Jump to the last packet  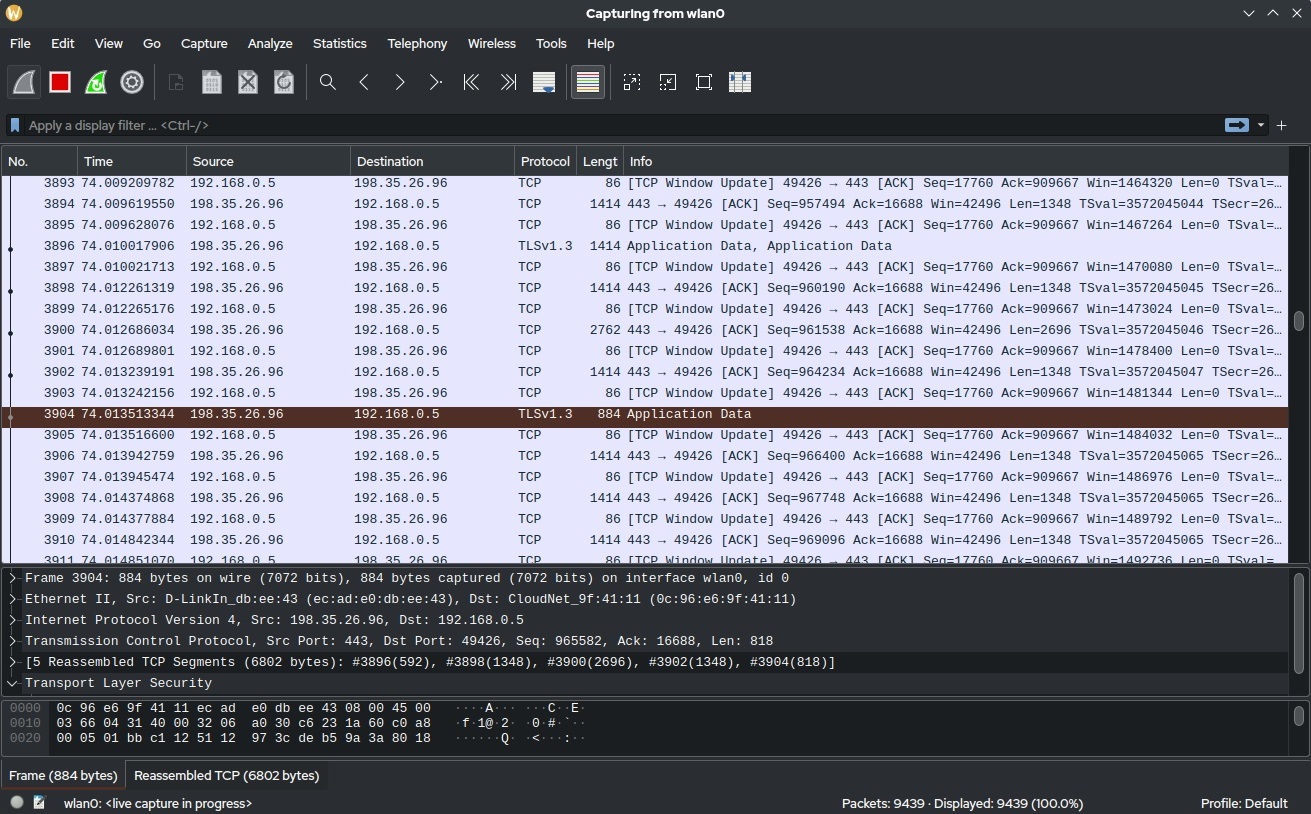click(x=508, y=82)
